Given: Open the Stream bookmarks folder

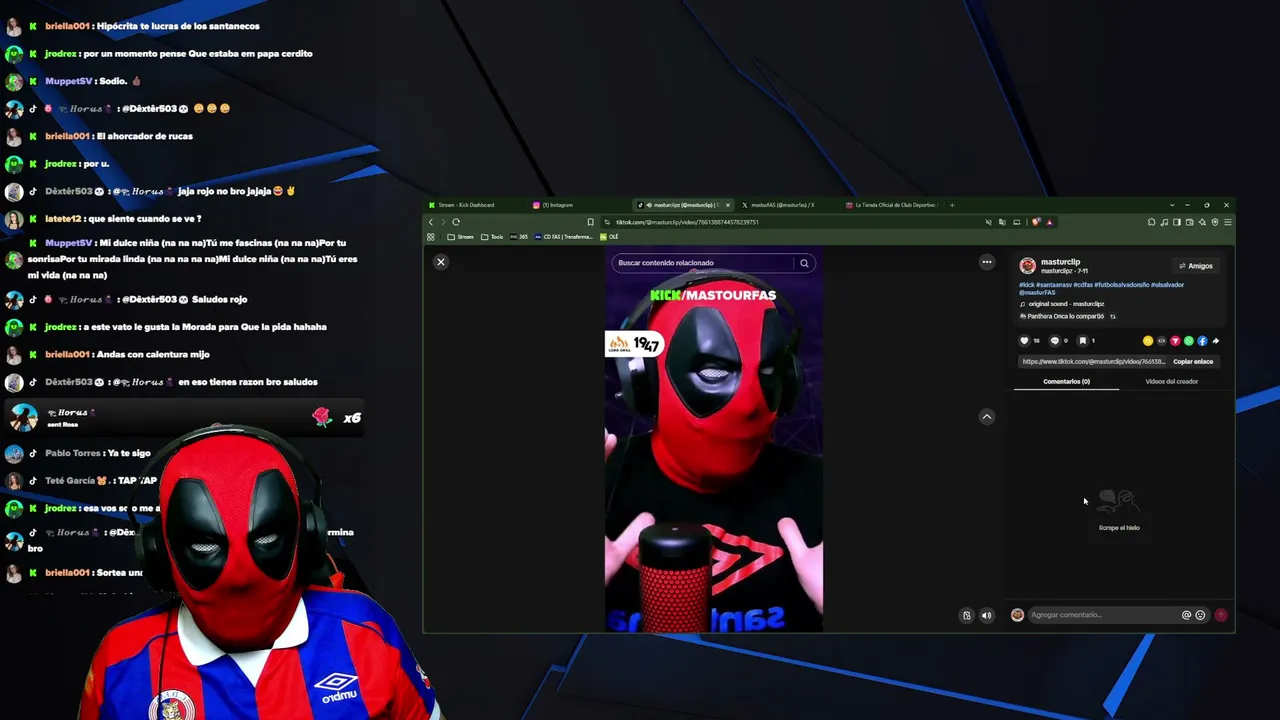Looking at the screenshot, I should click(x=461, y=237).
